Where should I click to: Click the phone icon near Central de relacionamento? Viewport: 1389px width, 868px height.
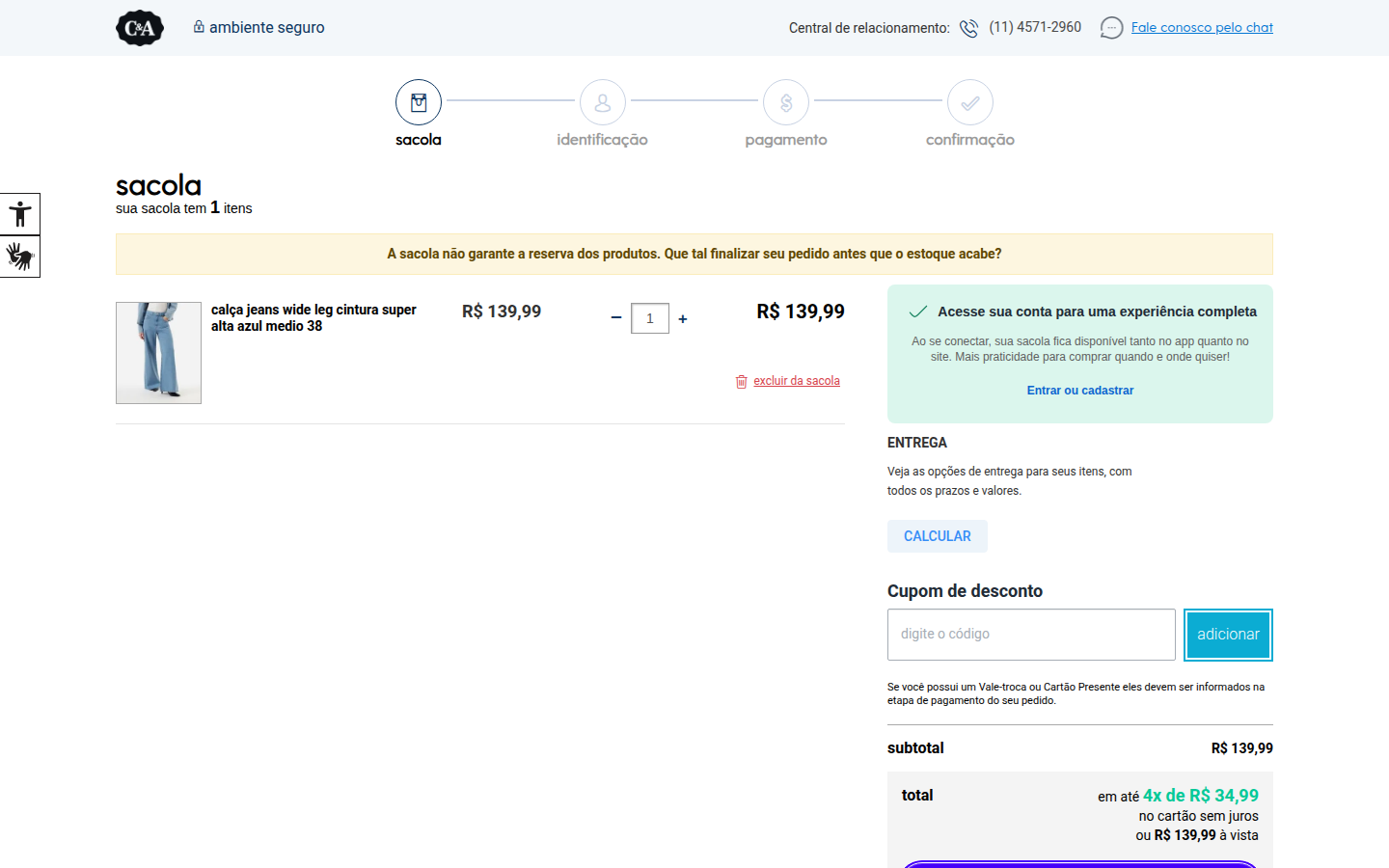coord(968,28)
